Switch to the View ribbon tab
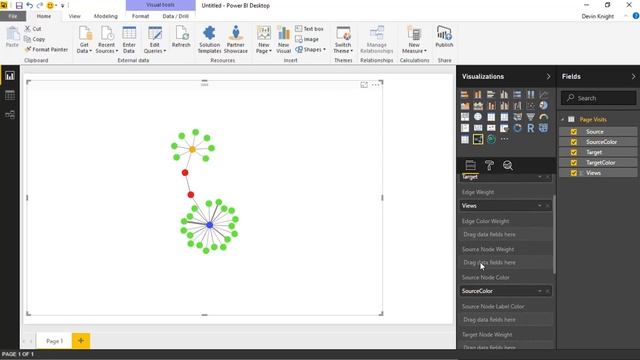The height and width of the screenshot is (360, 640). tap(74, 16)
